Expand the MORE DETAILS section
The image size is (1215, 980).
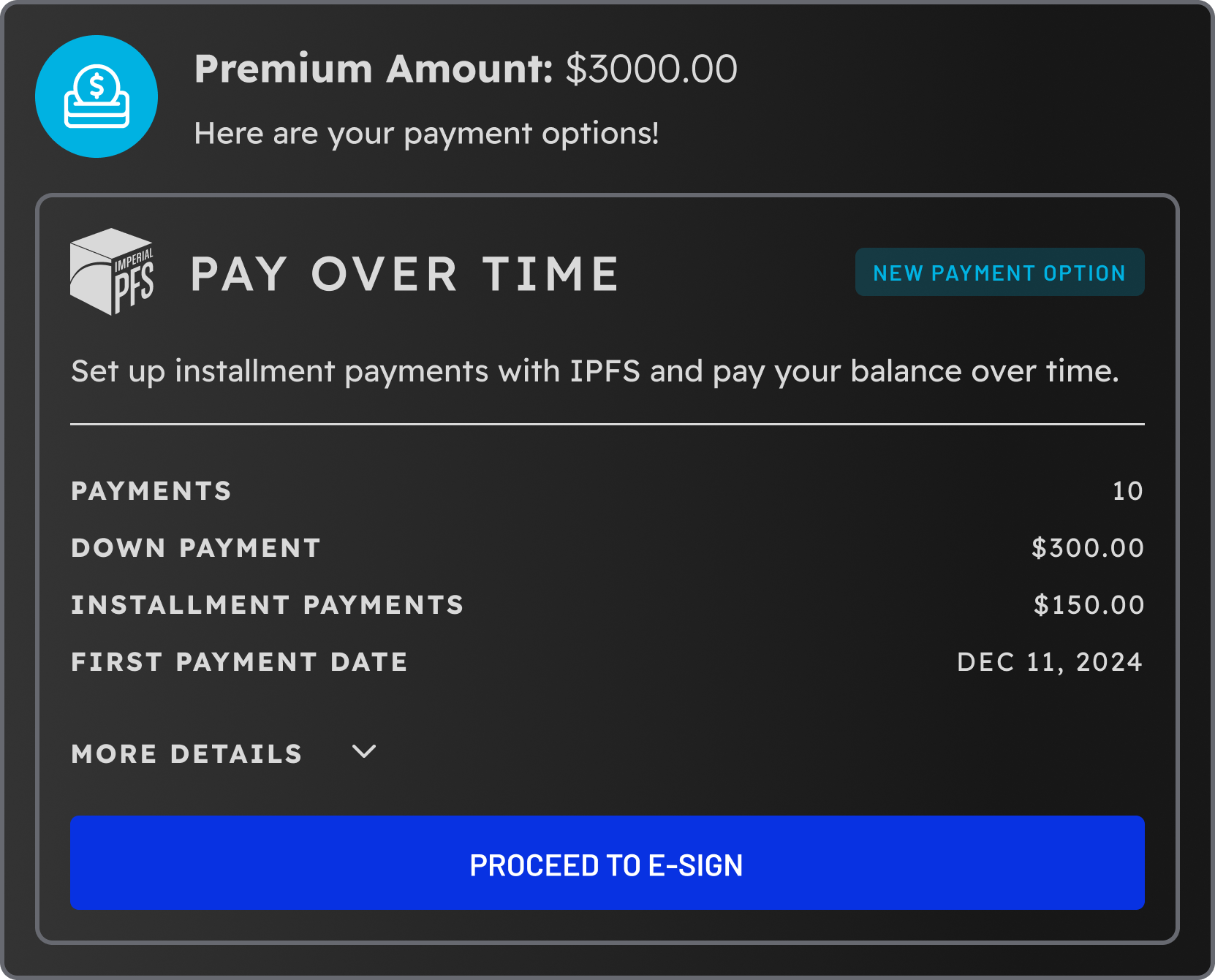[x=186, y=753]
